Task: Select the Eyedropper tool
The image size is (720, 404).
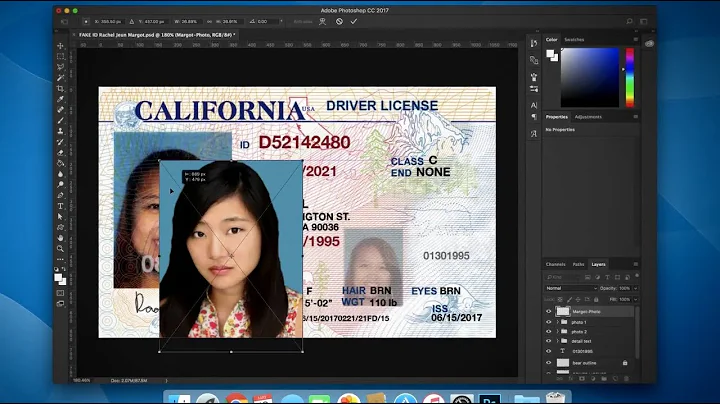Action: pos(60,99)
